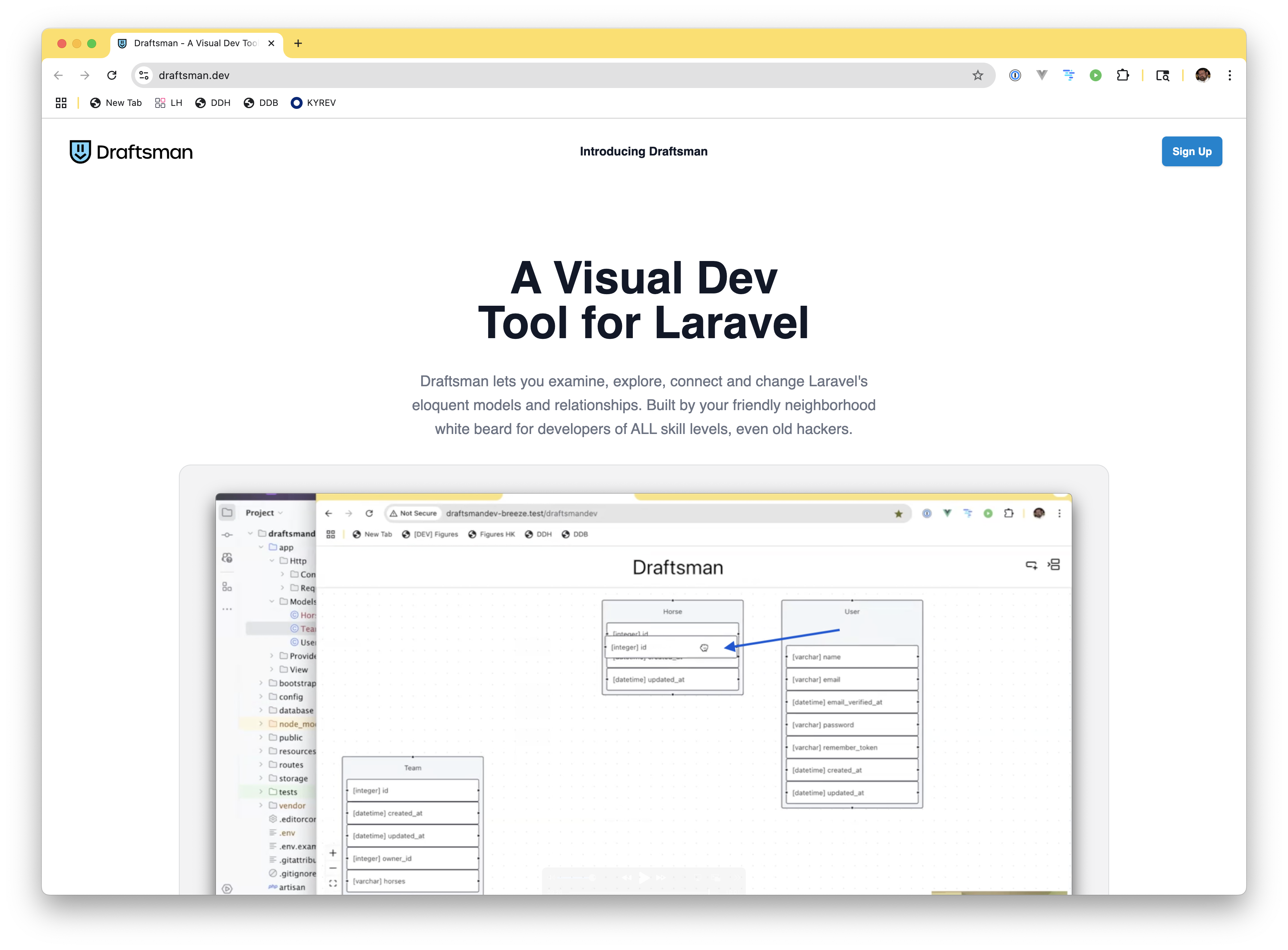This screenshot has height=950, width=1288.
Task: View site information icon in address bar
Action: click(x=144, y=75)
